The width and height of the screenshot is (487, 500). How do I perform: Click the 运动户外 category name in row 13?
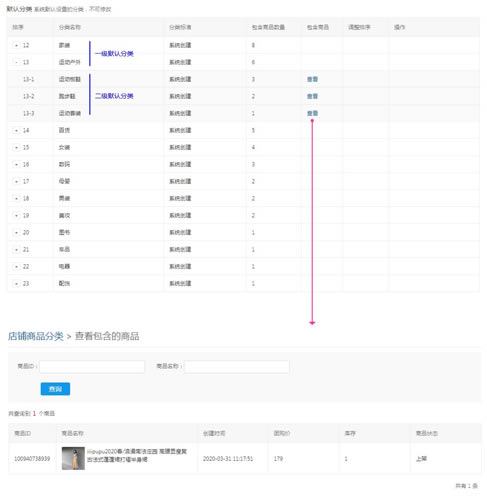click(x=70, y=62)
